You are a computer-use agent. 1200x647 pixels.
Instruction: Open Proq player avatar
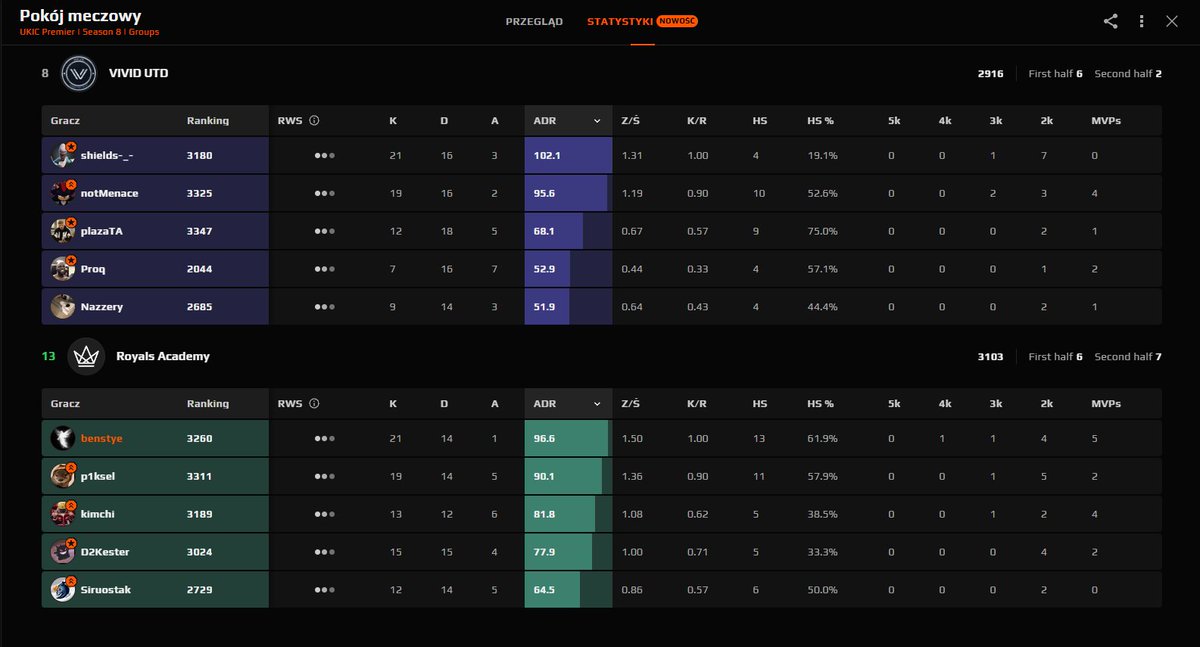63,269
